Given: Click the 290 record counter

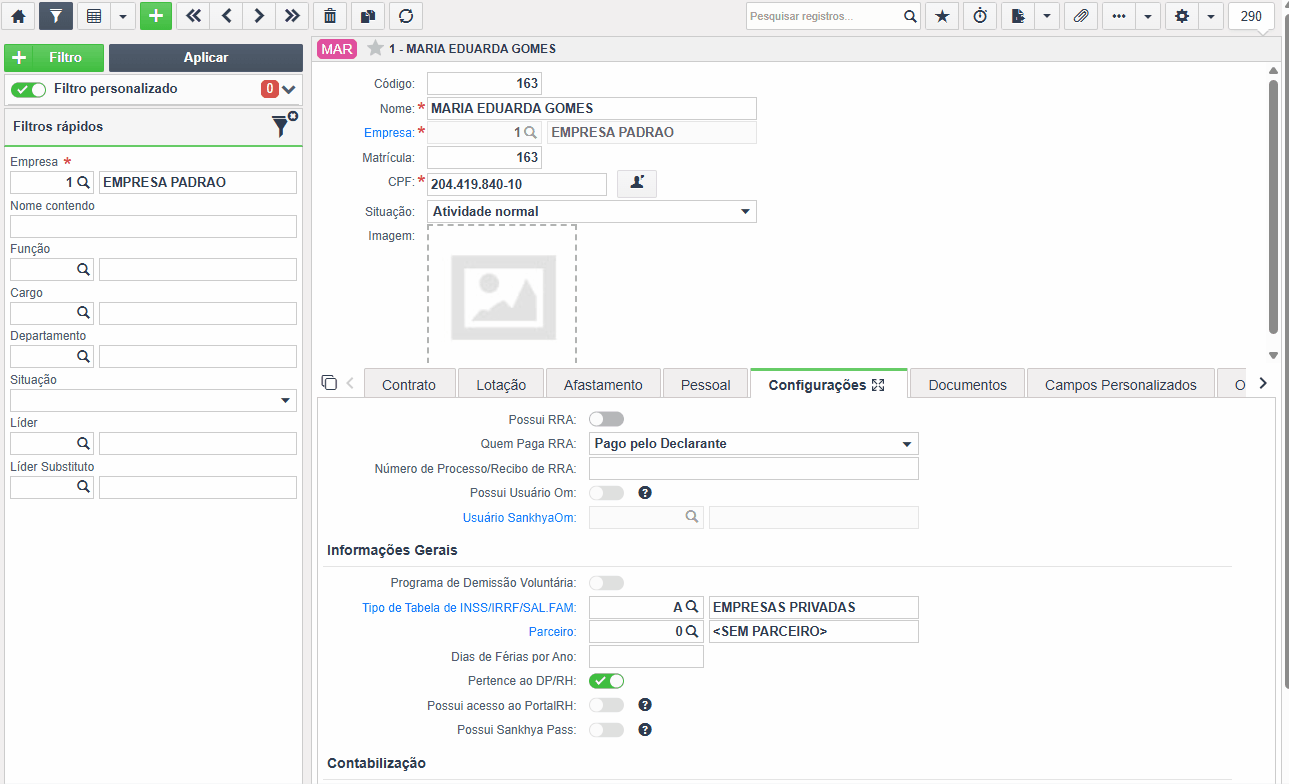Looking at the screenshot, I should tap(1250, 16).
